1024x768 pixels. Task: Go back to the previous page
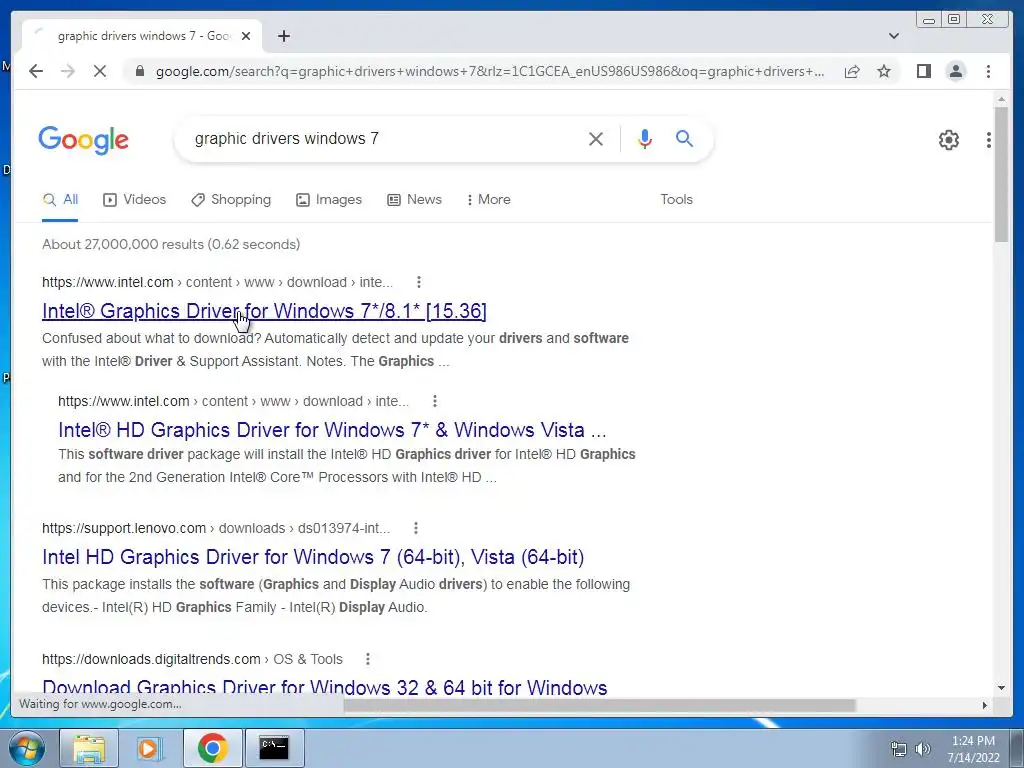pyautogui.click(x=36, y=71)
